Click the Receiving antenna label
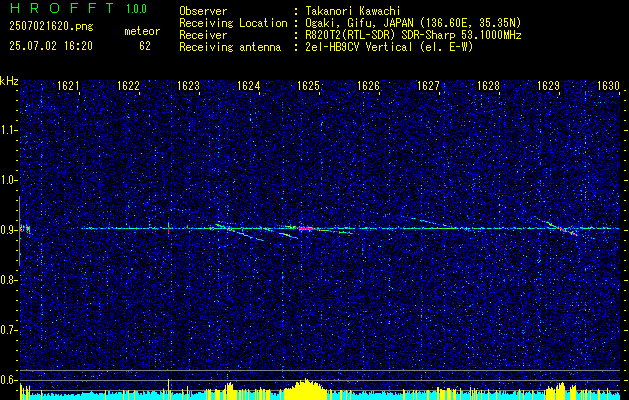The image size is (629, 400). pyautogui.click(x=230, y=47)
